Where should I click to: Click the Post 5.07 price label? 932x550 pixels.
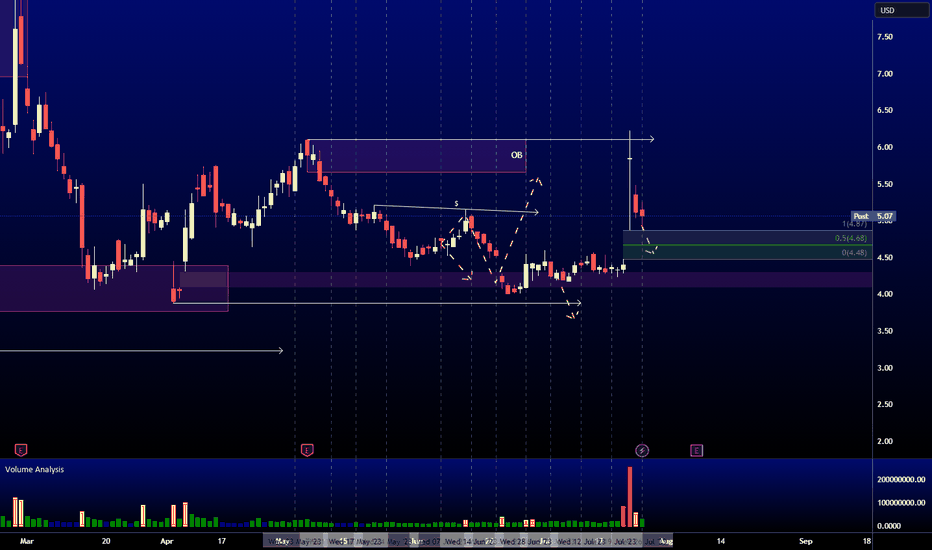[x=873, y=216]
